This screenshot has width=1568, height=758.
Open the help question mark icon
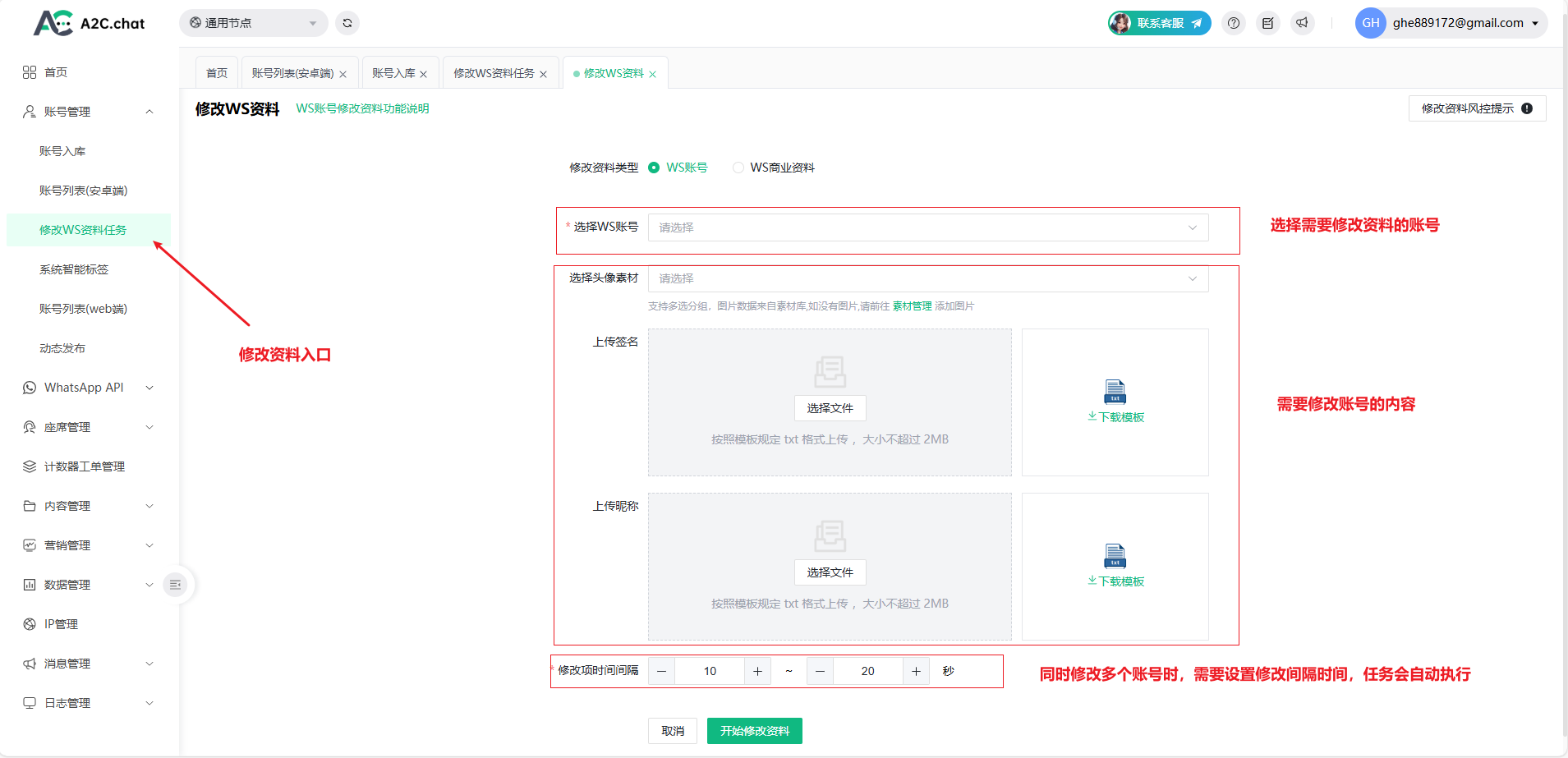point(1234,23)
